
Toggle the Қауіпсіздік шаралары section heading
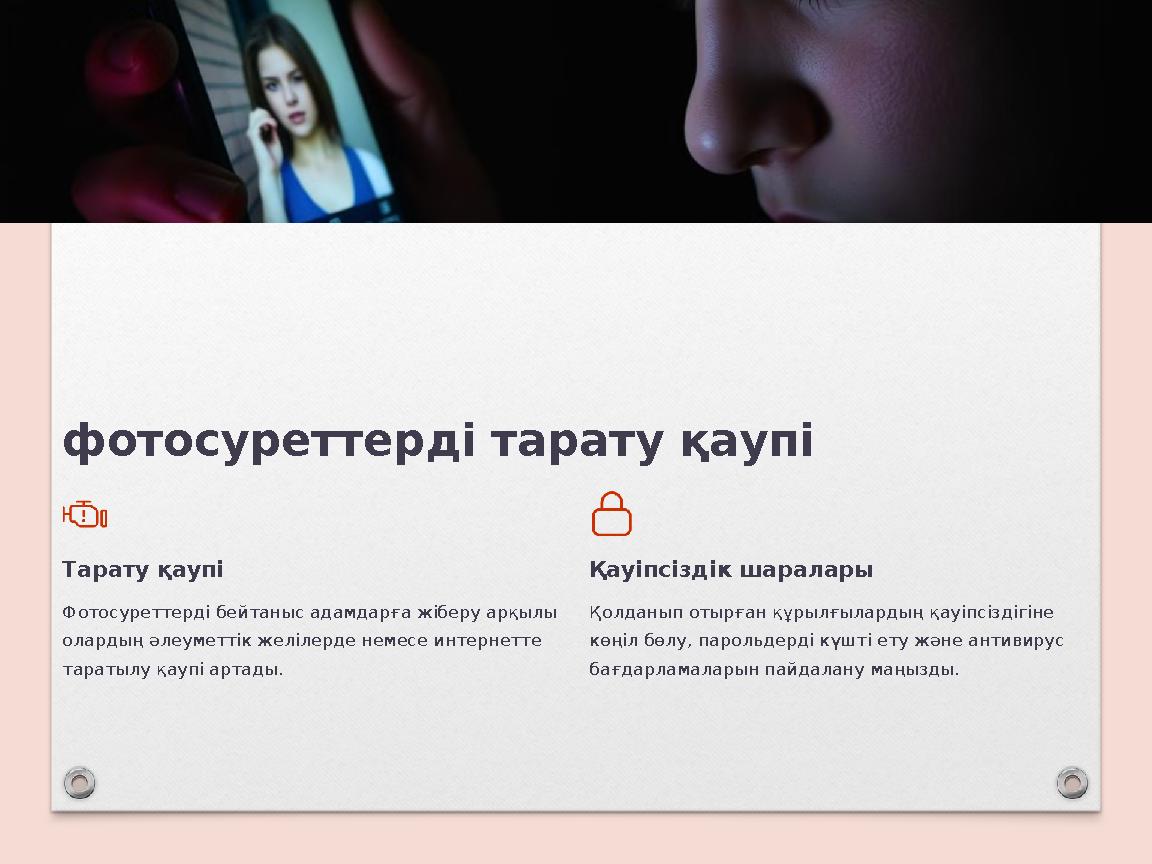coord(731,569)
